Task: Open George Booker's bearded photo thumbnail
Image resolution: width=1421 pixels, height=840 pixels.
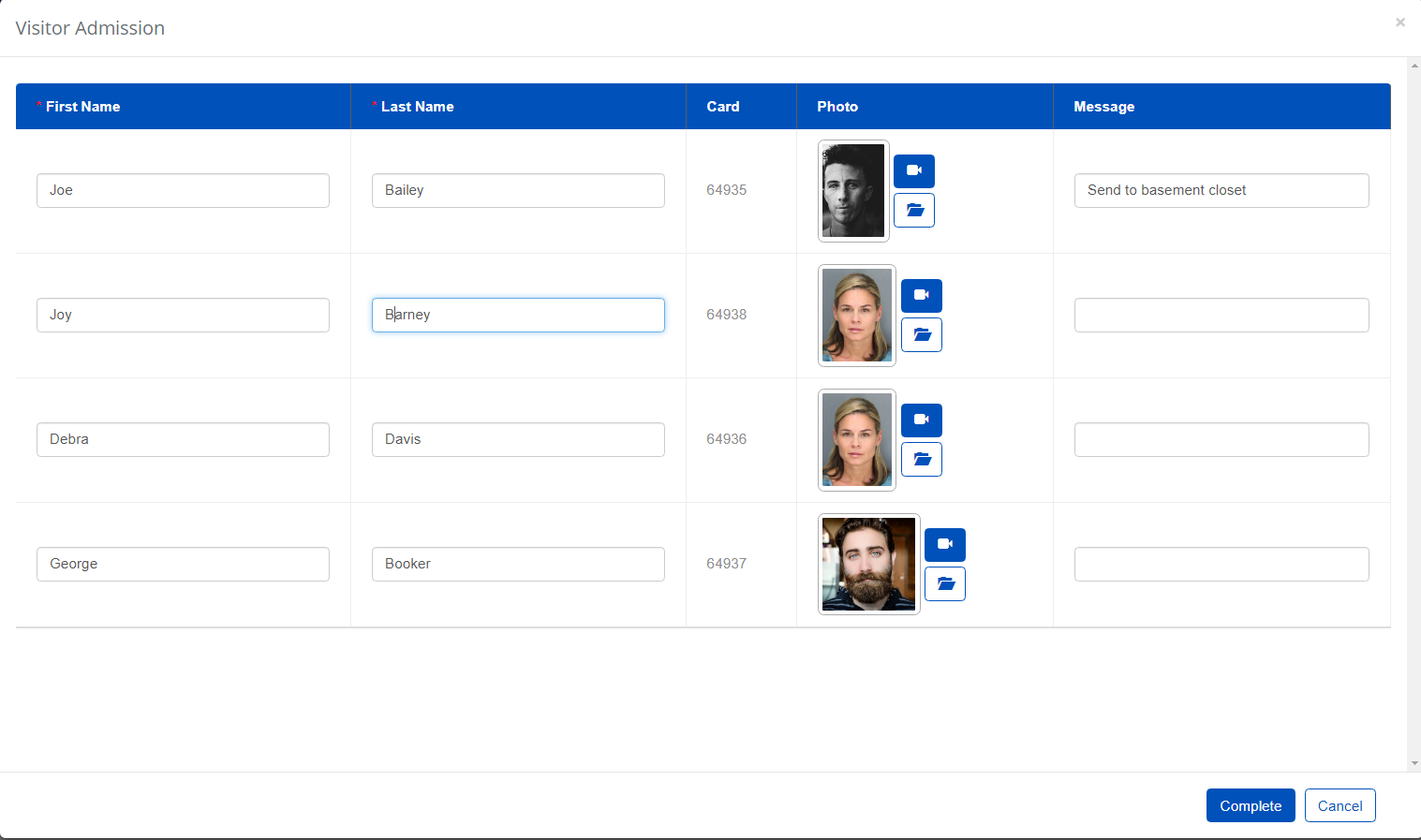Action: 867,564
